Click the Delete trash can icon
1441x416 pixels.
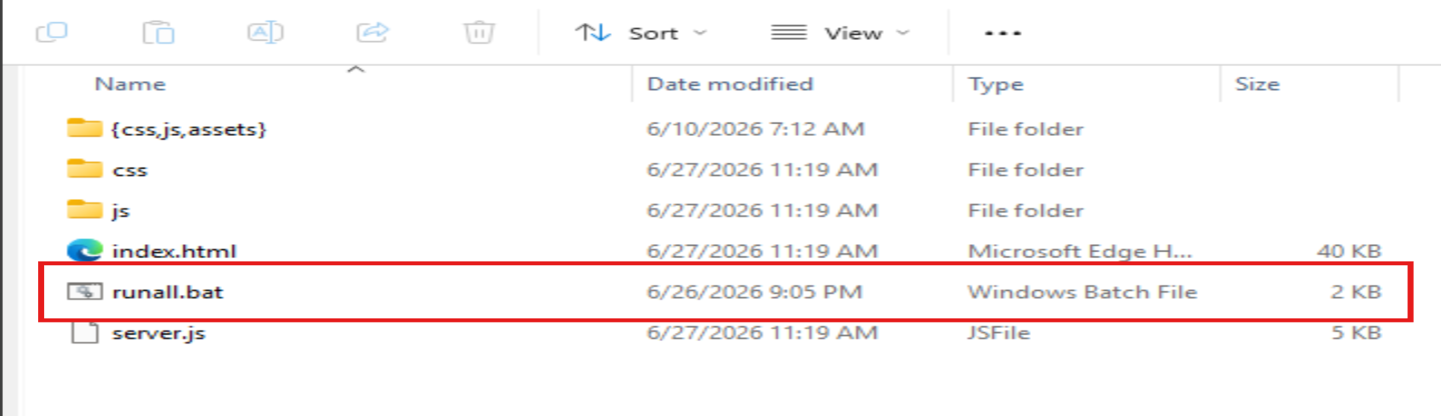[480, 33]
